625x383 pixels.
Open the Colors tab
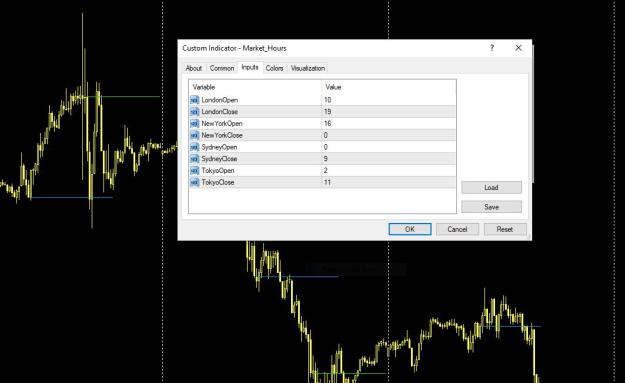click(274, 68)
